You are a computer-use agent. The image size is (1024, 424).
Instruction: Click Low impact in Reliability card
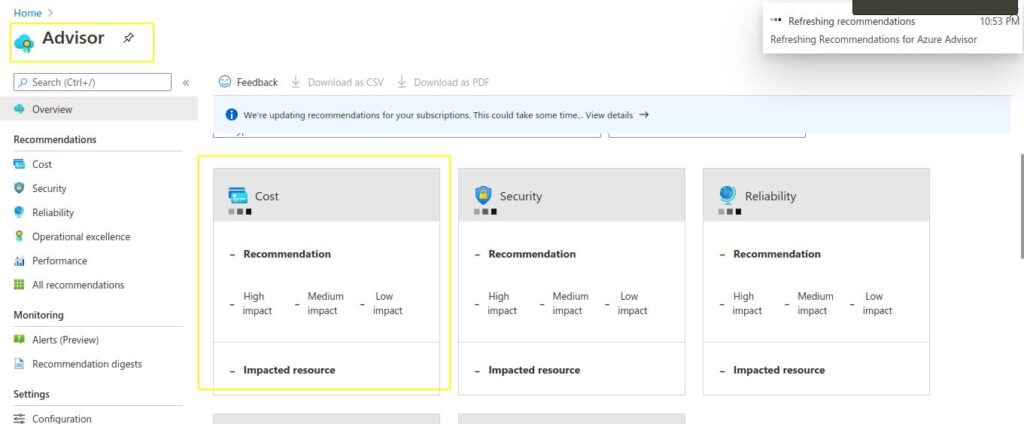click(x=876, y=303)
